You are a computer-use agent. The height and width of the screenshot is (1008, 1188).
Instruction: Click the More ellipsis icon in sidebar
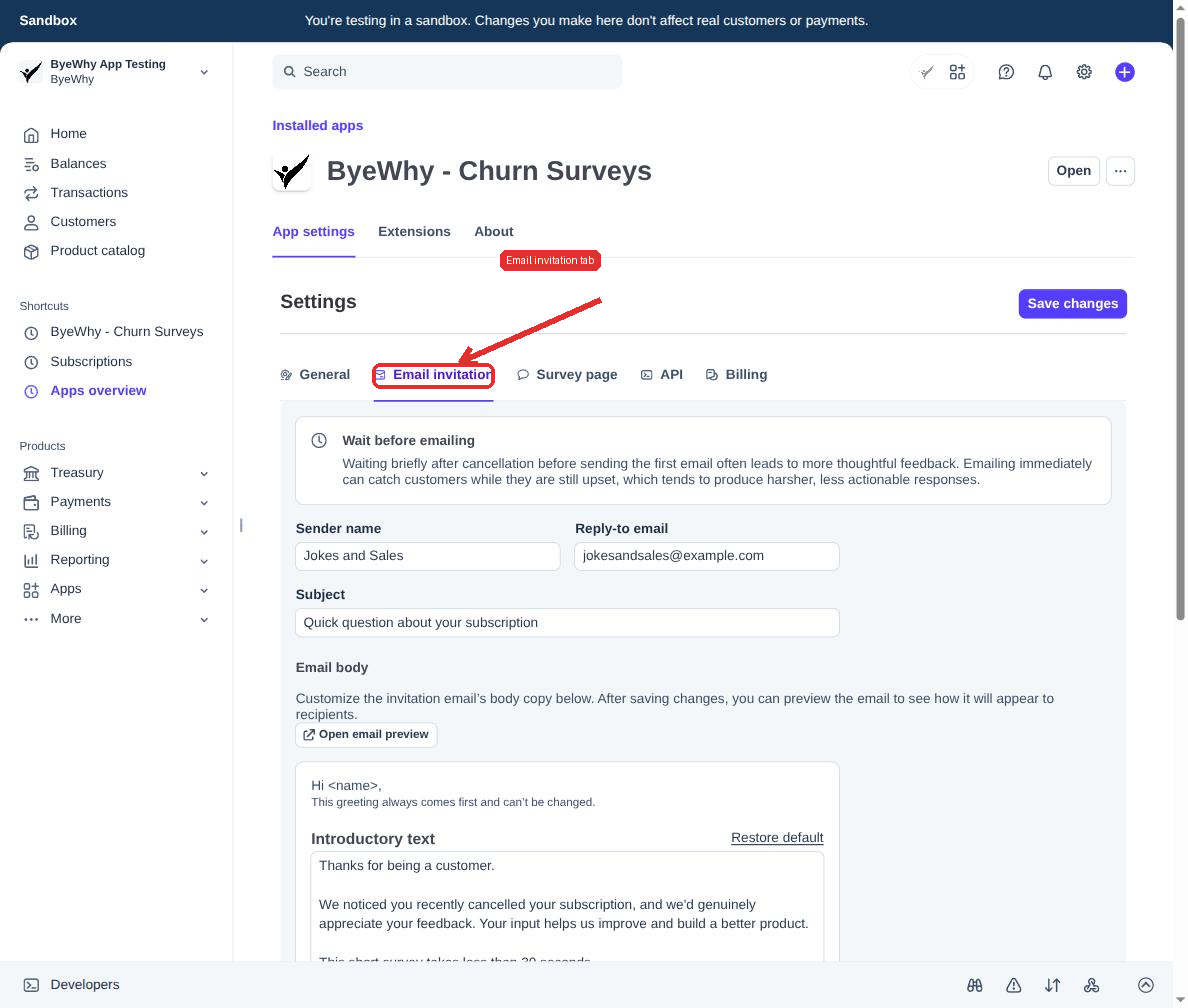[31, 620]
